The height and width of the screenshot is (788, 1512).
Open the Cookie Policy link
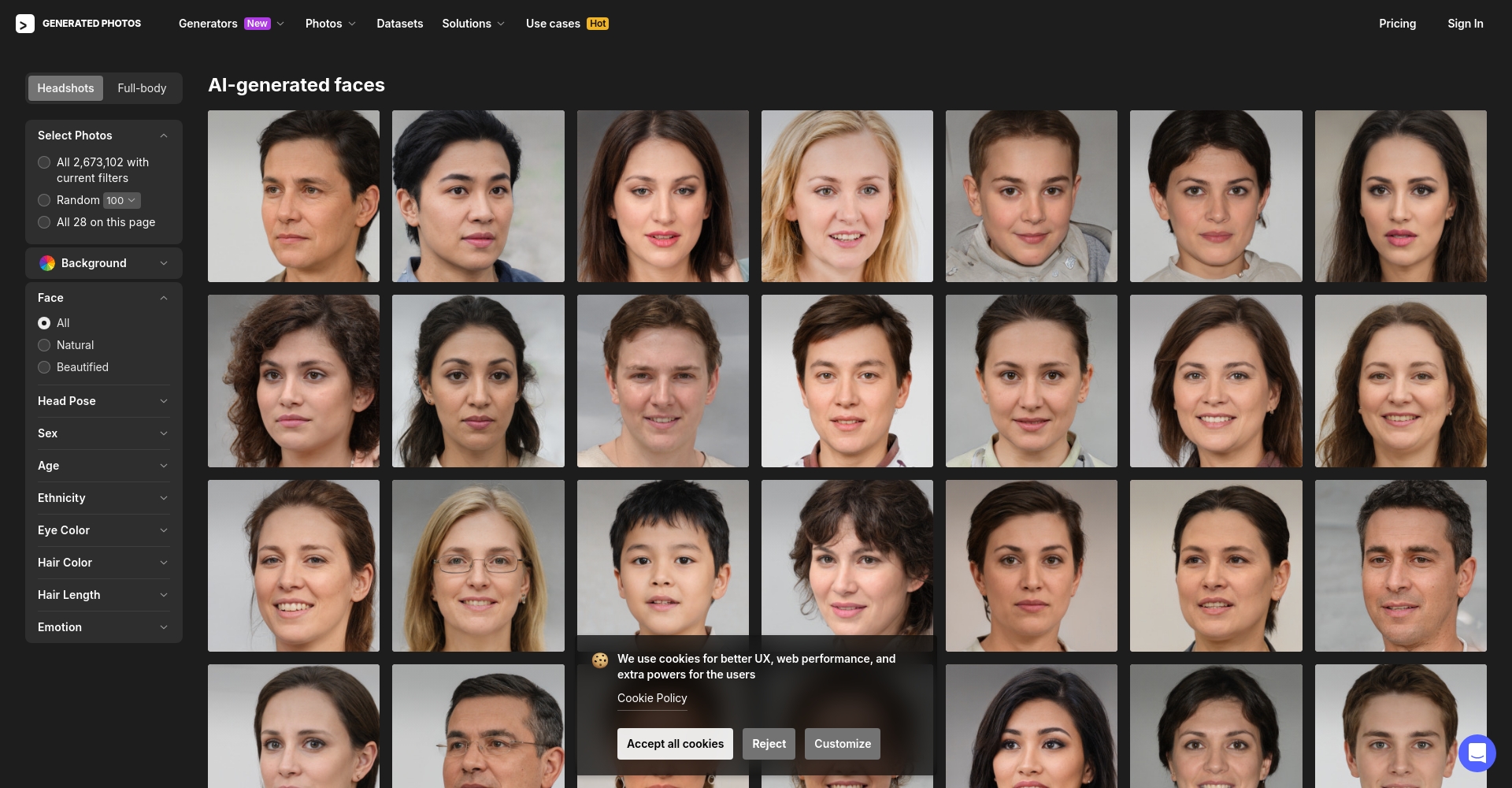(652, 698)
